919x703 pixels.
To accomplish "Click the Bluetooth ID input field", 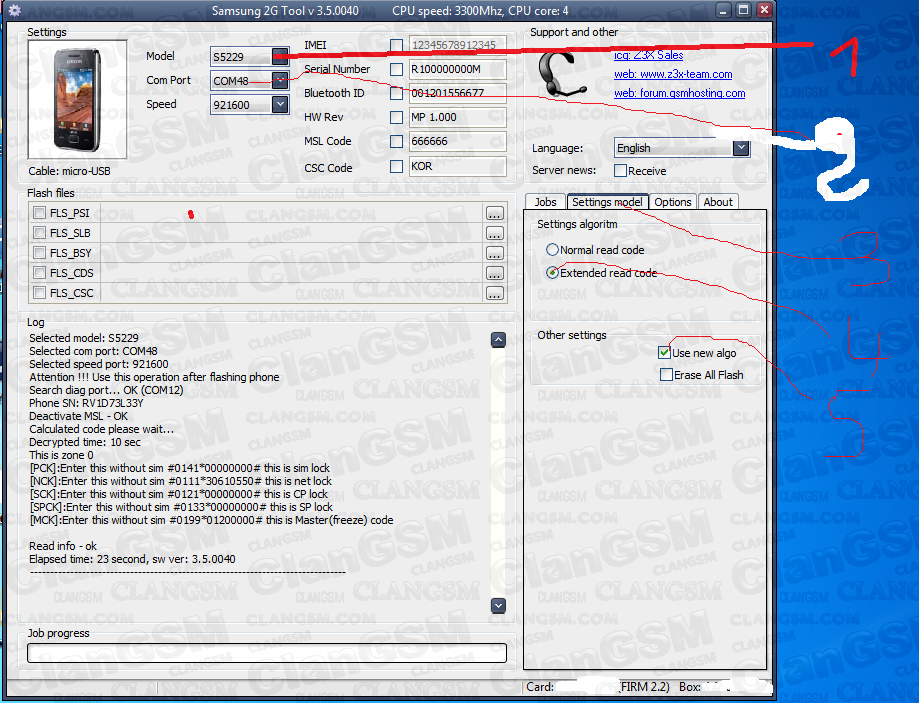I will click(x=457, y=93).
